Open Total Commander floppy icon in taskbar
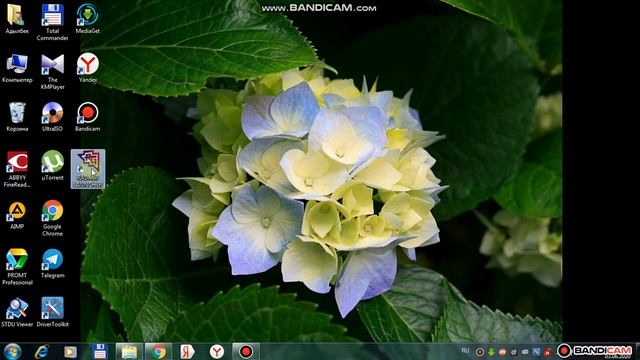640x360 pixels. point(100,352)
